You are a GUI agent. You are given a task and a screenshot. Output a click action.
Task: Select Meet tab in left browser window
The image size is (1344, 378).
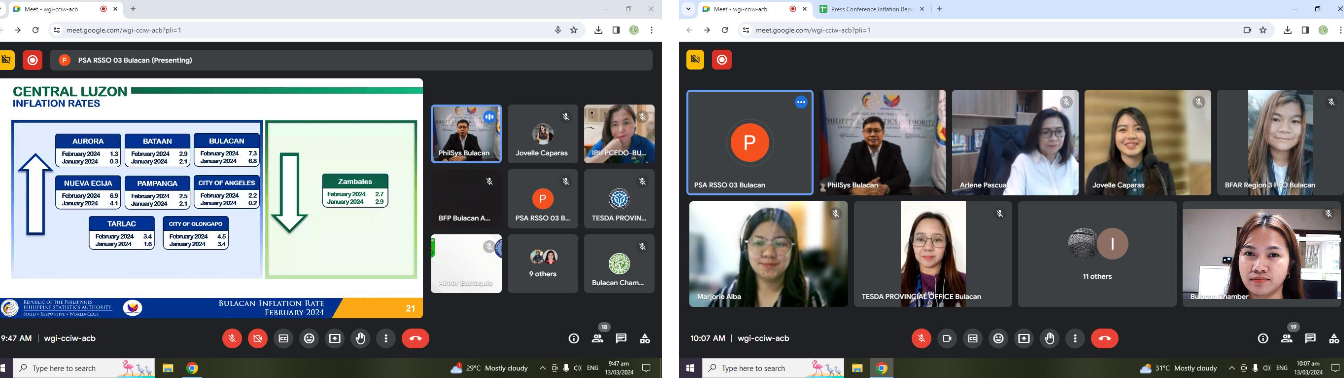(x=66, y=8)
